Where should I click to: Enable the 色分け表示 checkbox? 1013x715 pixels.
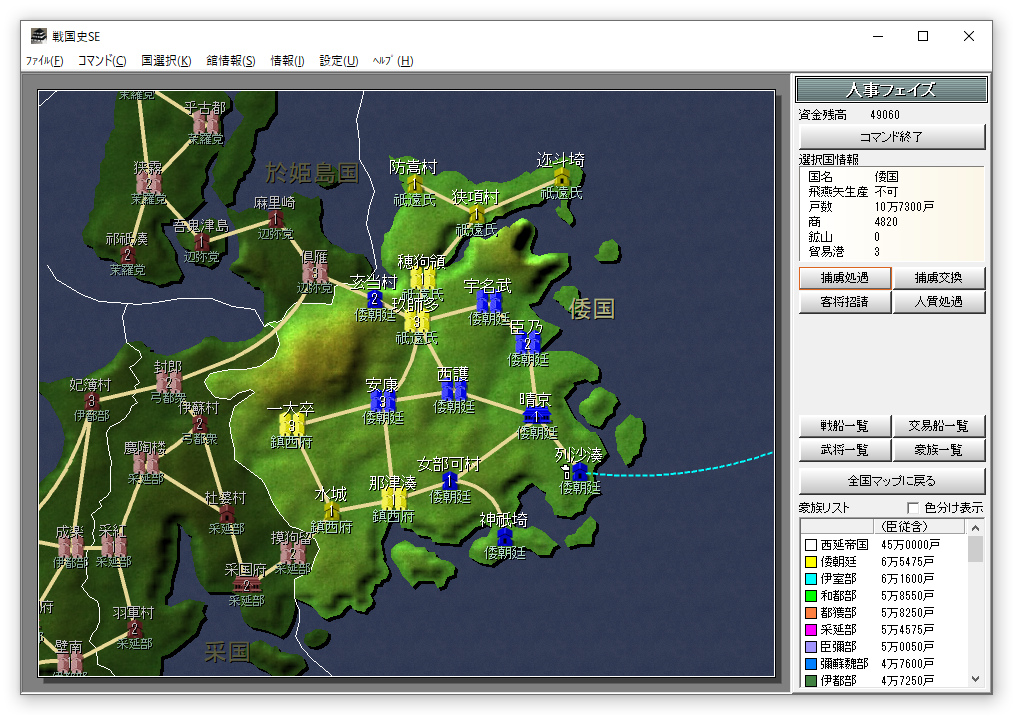(912, 508)
